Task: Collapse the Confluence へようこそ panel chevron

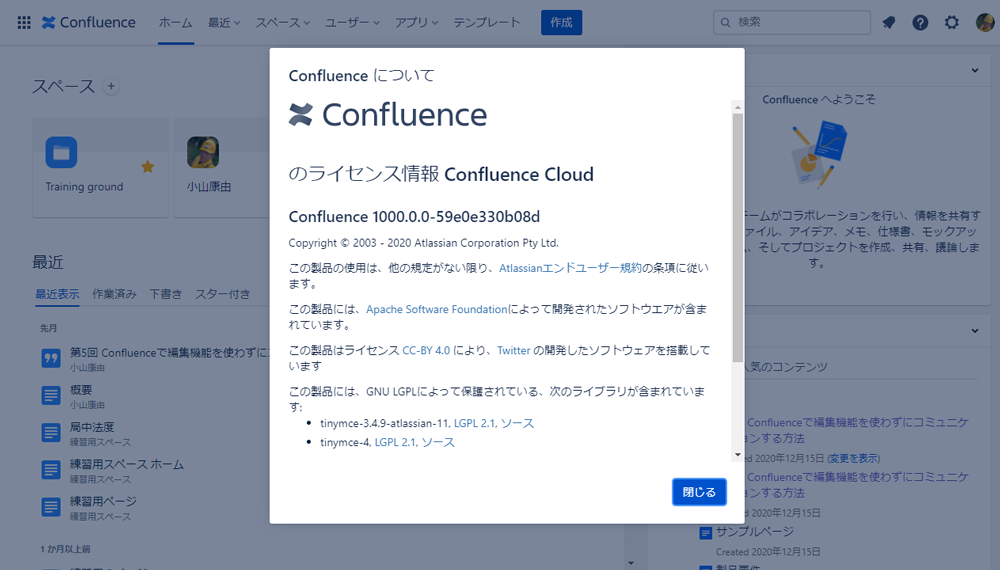Action: (974, 70)
